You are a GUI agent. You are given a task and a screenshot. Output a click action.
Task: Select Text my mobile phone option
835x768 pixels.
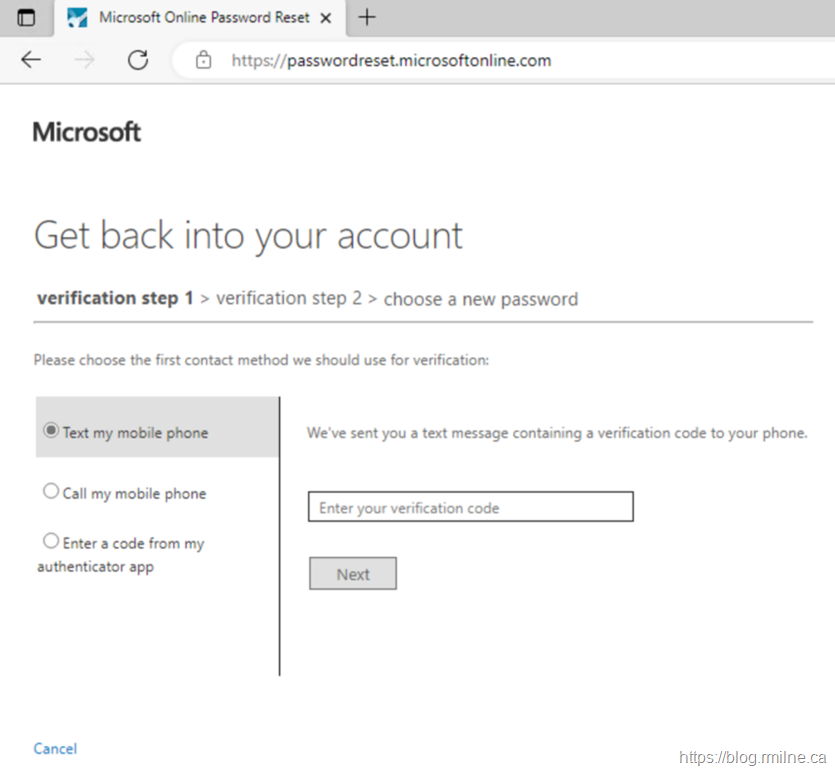[x=51, y=431]
